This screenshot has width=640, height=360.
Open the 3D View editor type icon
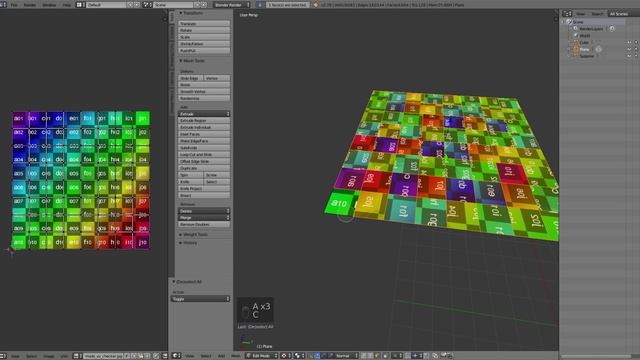point(176,356)
